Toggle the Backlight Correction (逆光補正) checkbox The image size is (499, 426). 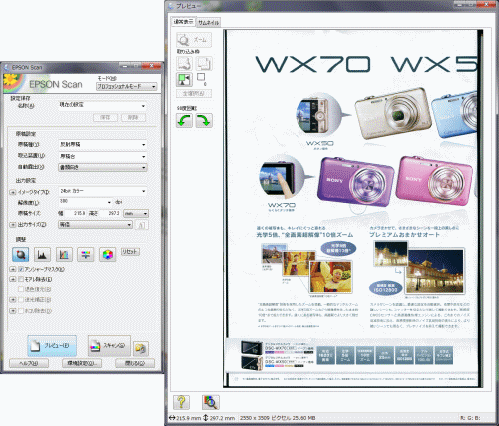[x=21, y=300]
